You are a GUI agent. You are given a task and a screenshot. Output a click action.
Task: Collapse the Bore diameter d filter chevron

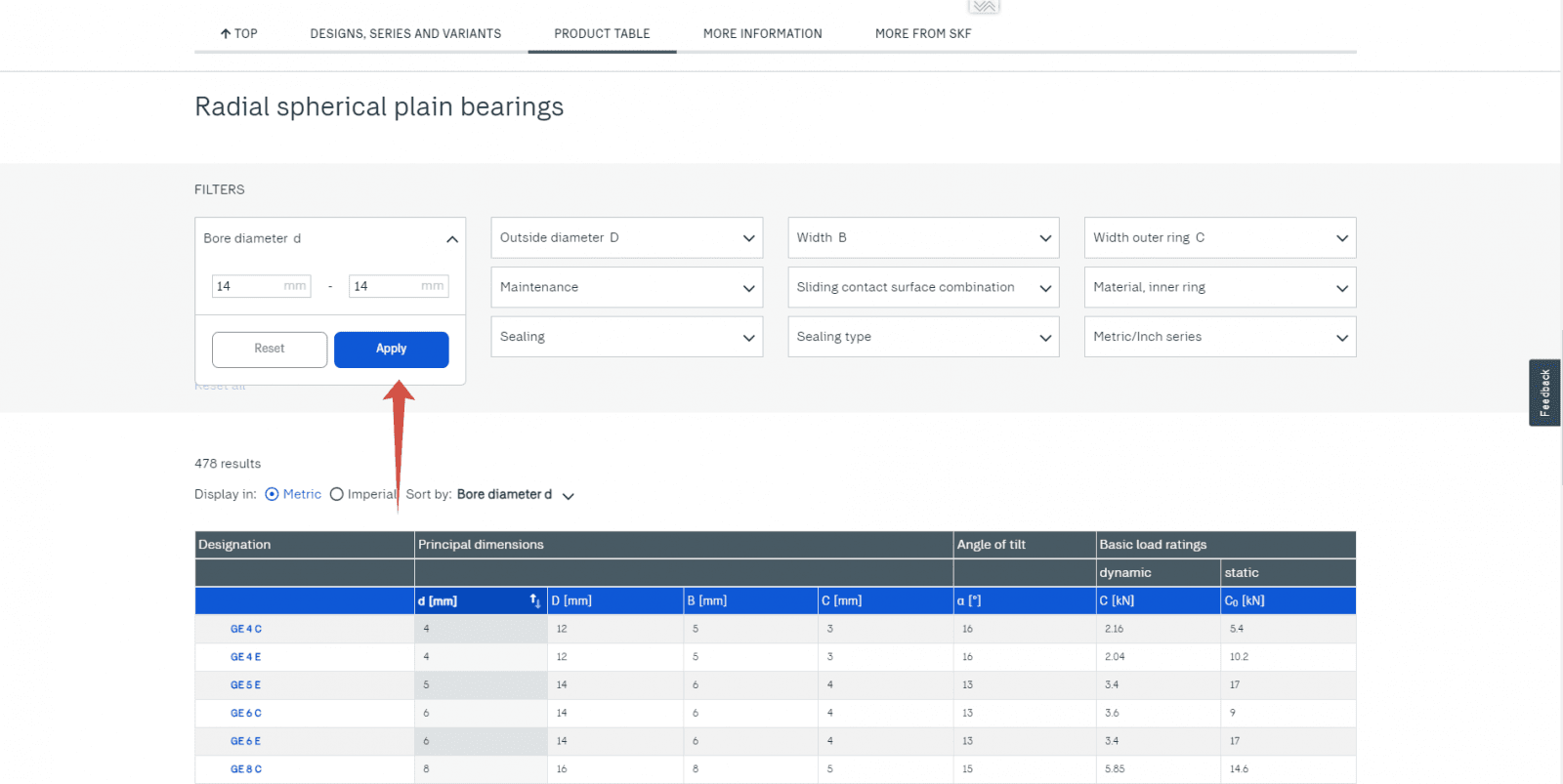451,239
